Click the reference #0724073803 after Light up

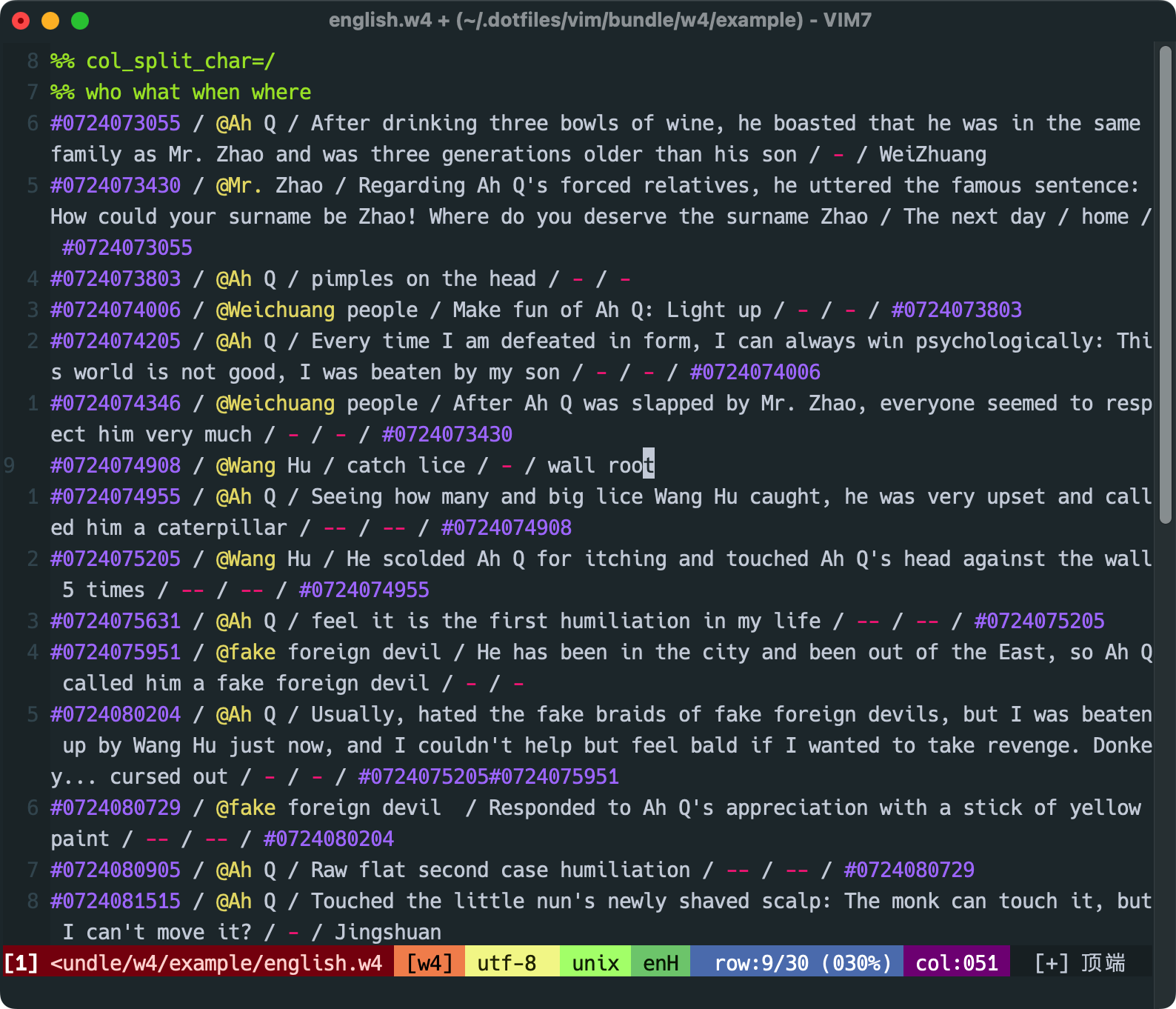957,310
